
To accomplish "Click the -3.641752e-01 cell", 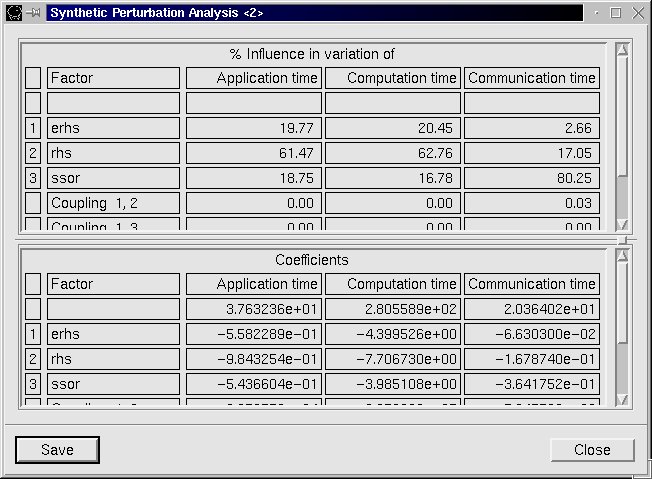I will click(532, 383).
